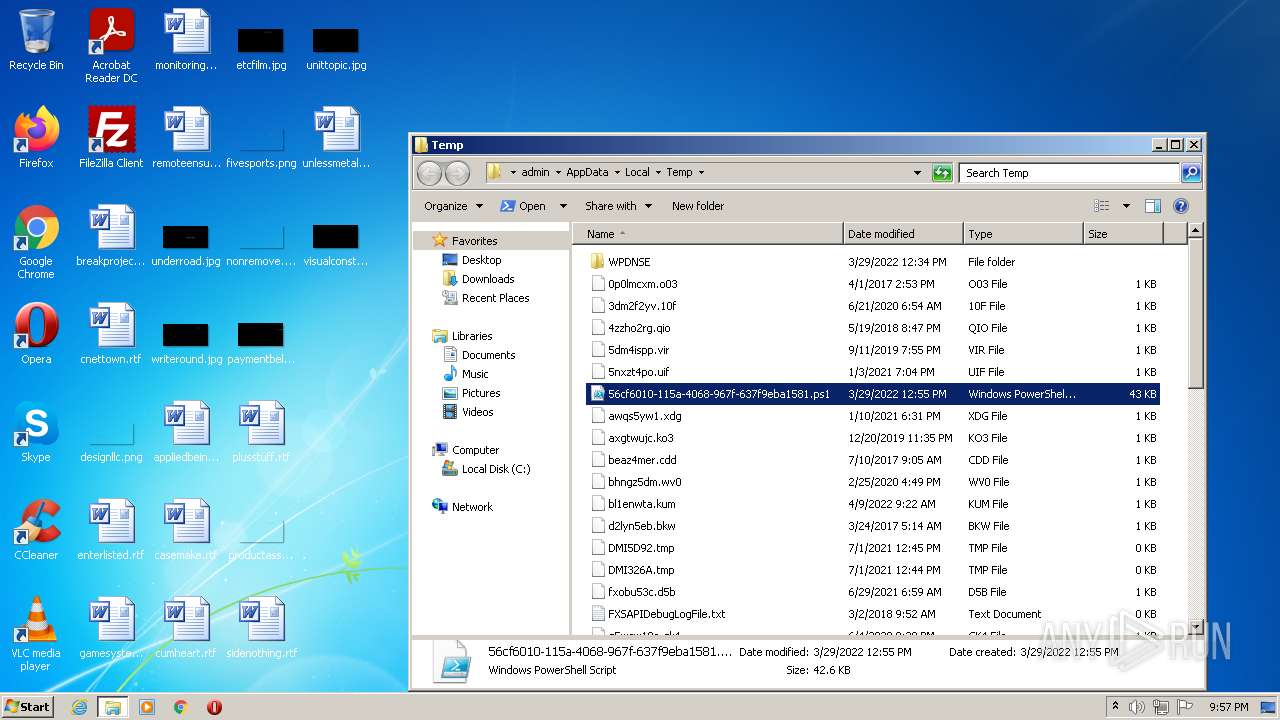
Task: Open VLC media player shortcut
Action: coord(36,633)
